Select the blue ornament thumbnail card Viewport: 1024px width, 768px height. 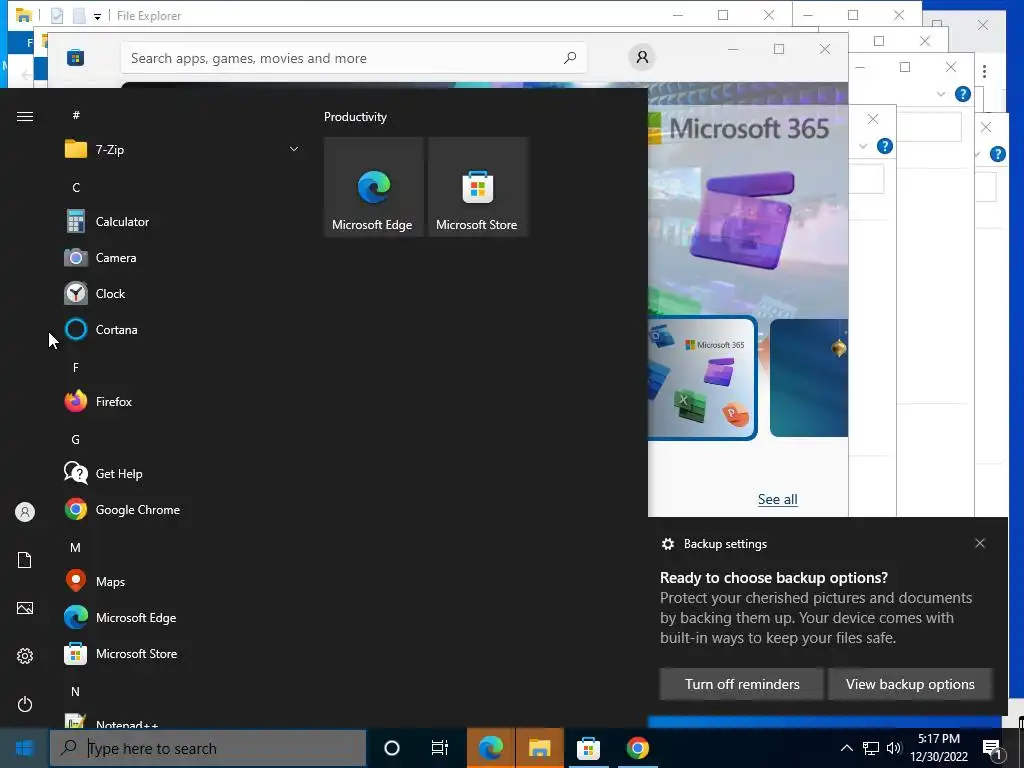point(809,378)
